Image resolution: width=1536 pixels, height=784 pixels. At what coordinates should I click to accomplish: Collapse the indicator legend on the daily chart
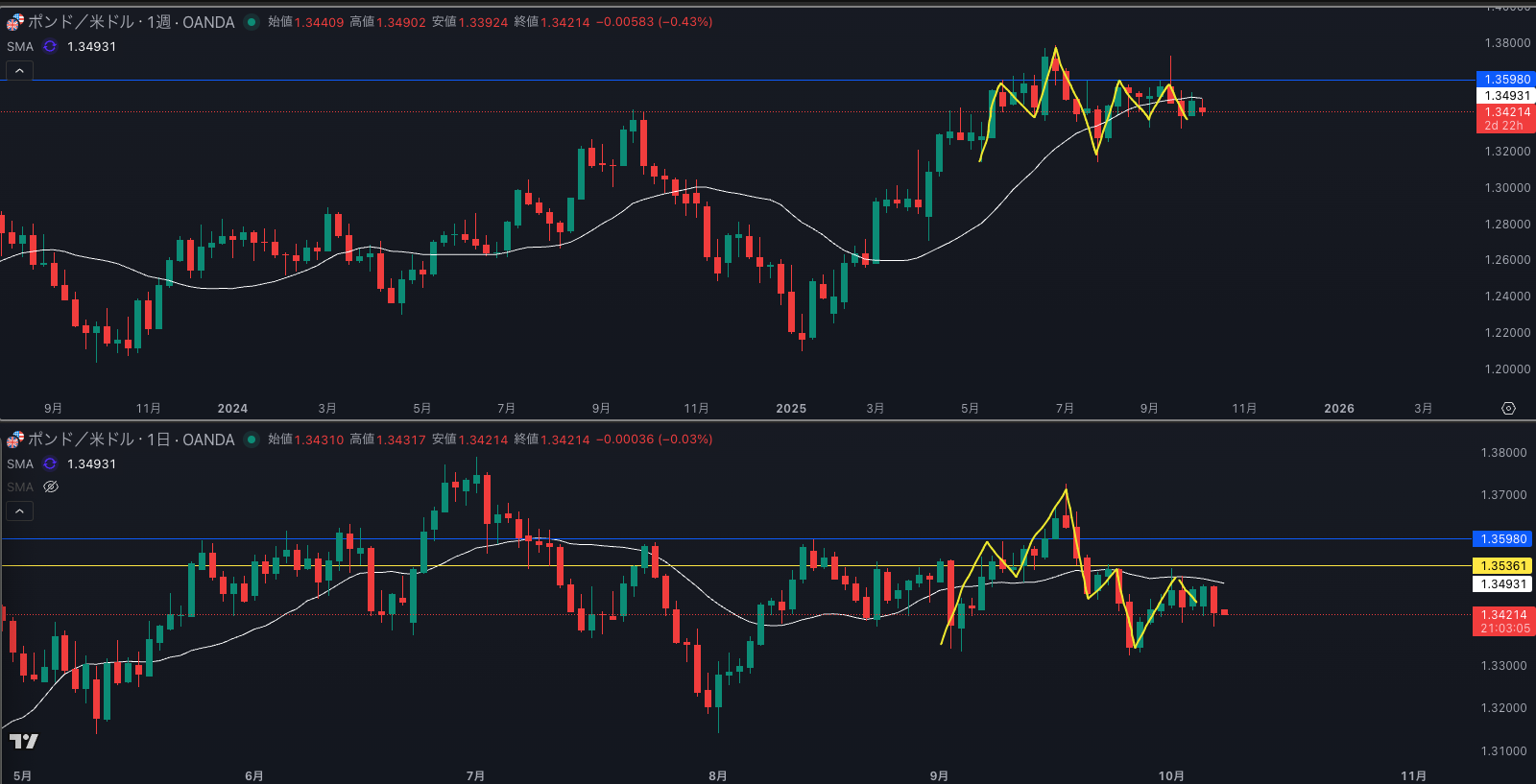(x=19, y=511)
